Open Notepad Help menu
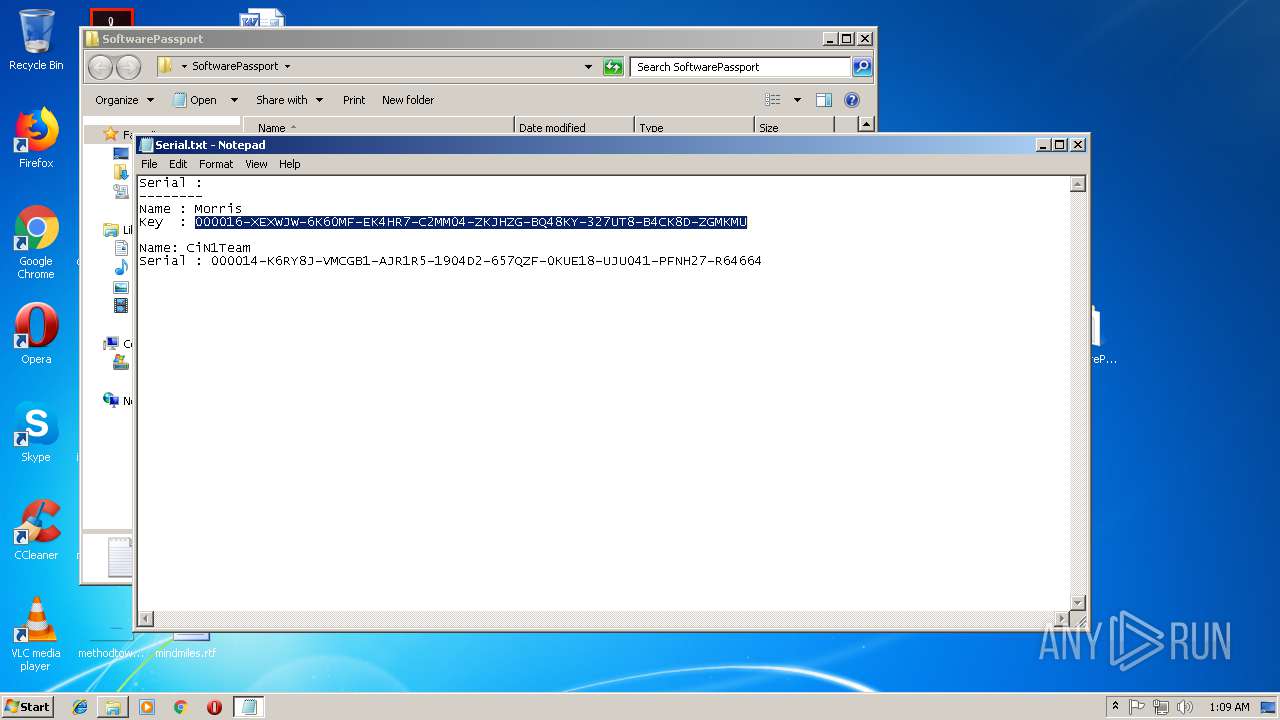The height and width of the screenshot is (720, 1280). [290, 164]
